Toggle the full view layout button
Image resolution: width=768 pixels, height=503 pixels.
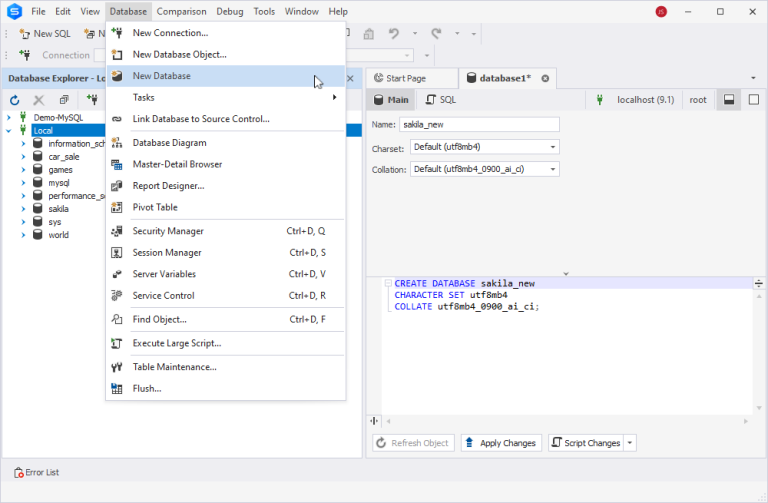(754, 100)
